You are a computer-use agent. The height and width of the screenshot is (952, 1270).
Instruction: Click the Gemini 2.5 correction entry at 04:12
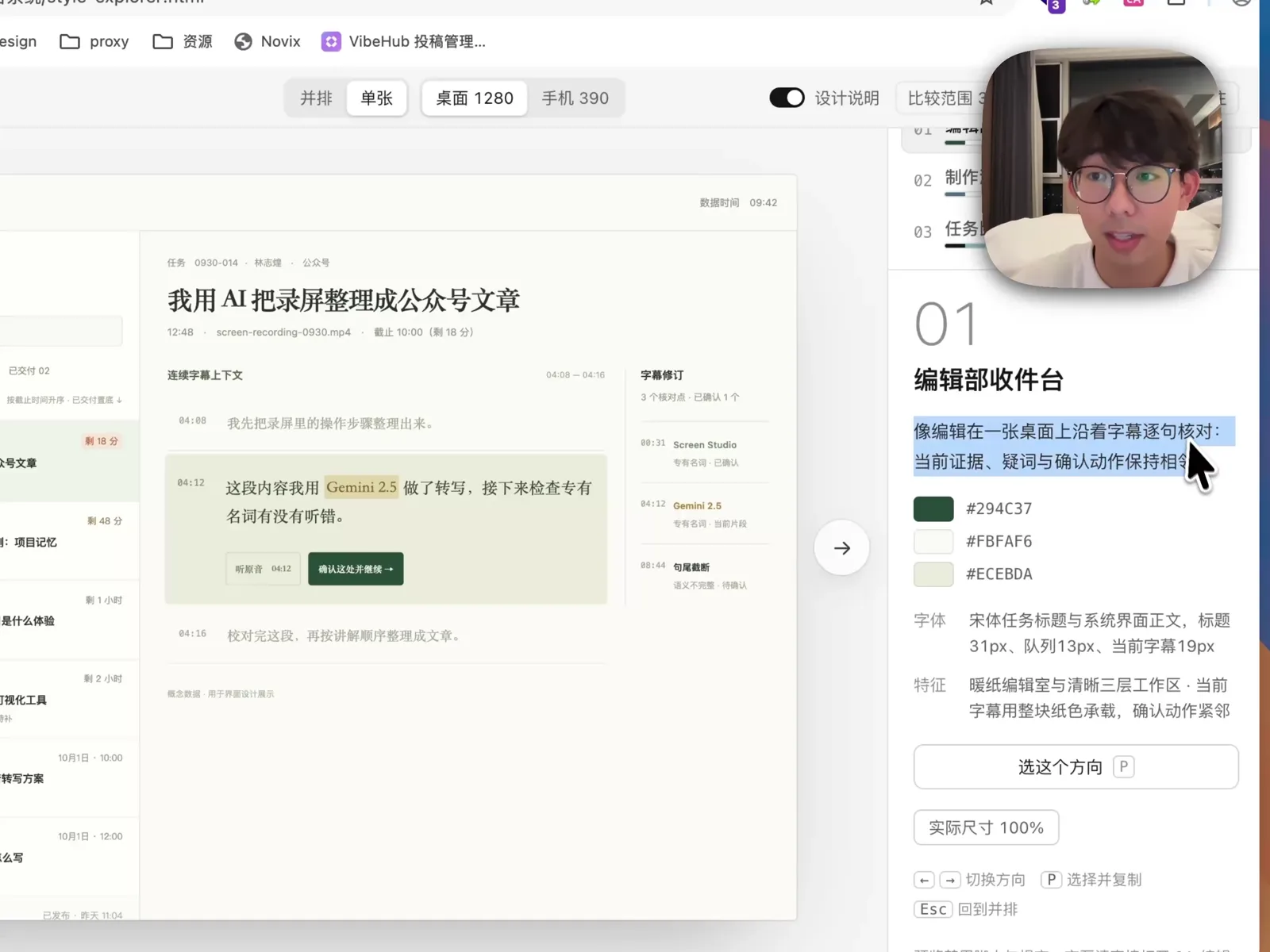[705, 514]
